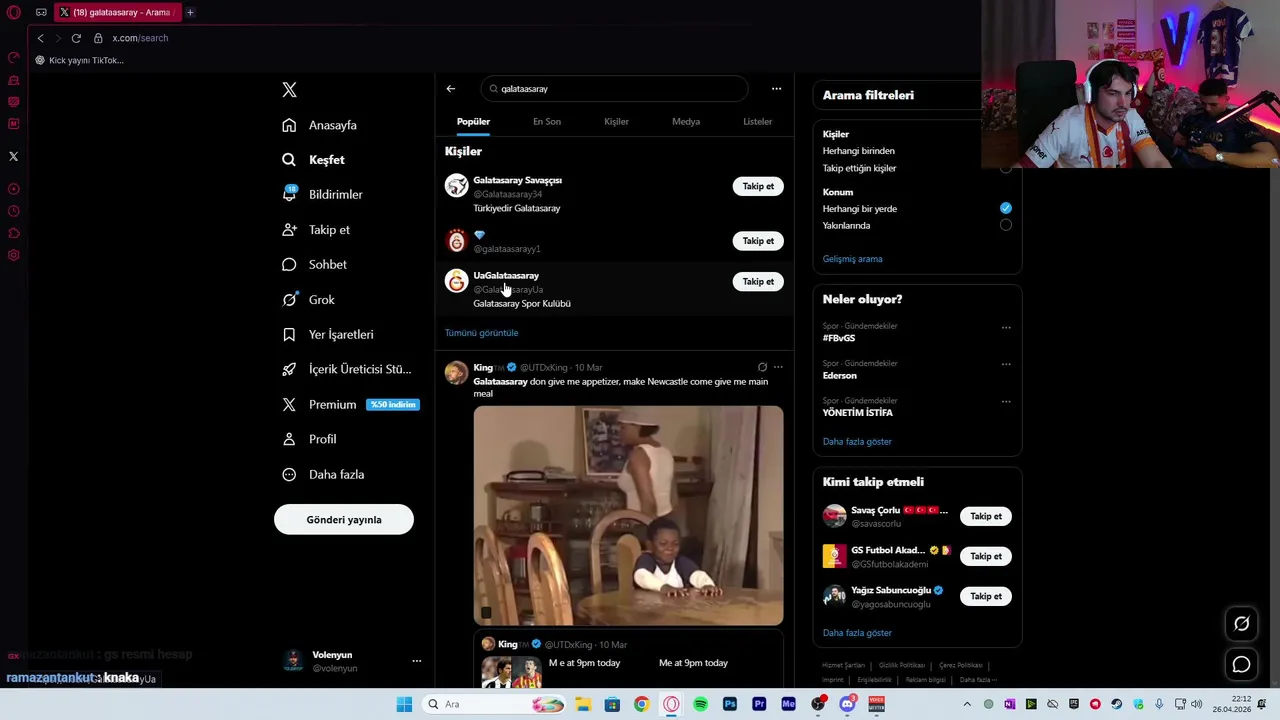This screenshot has width=1280, height=720.
Task: Switch to Kişiler tab
Action: pos(616,122)
